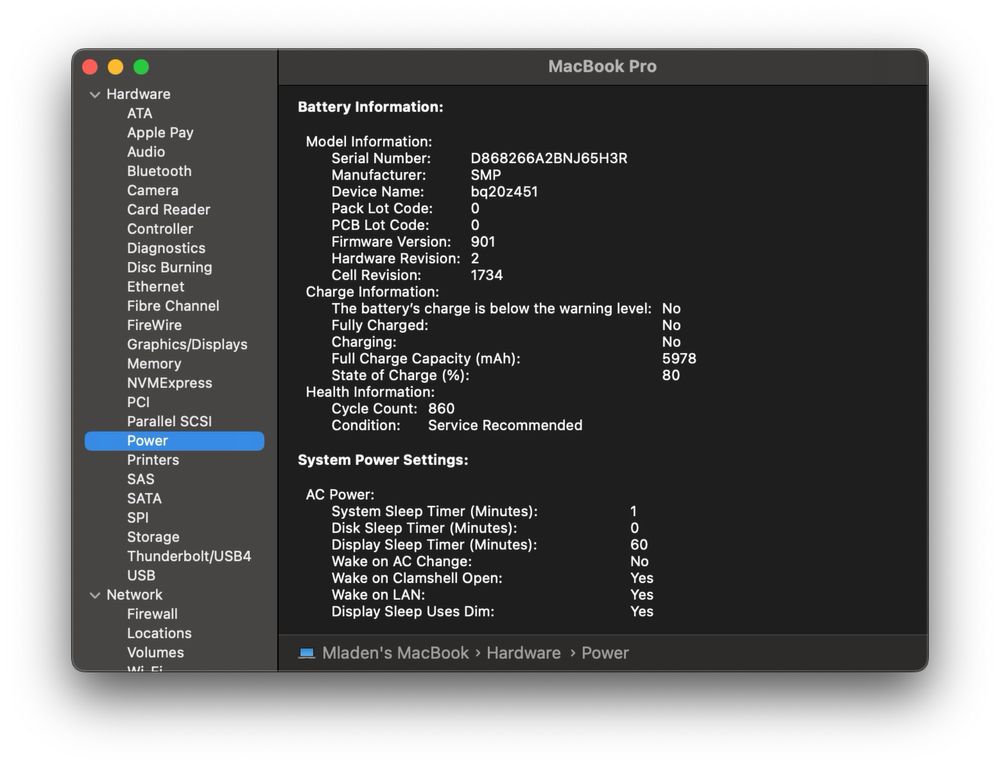Click full charge capacity value 5978
This screenshot has width=1000, height=767.
[x=679, y=358]
